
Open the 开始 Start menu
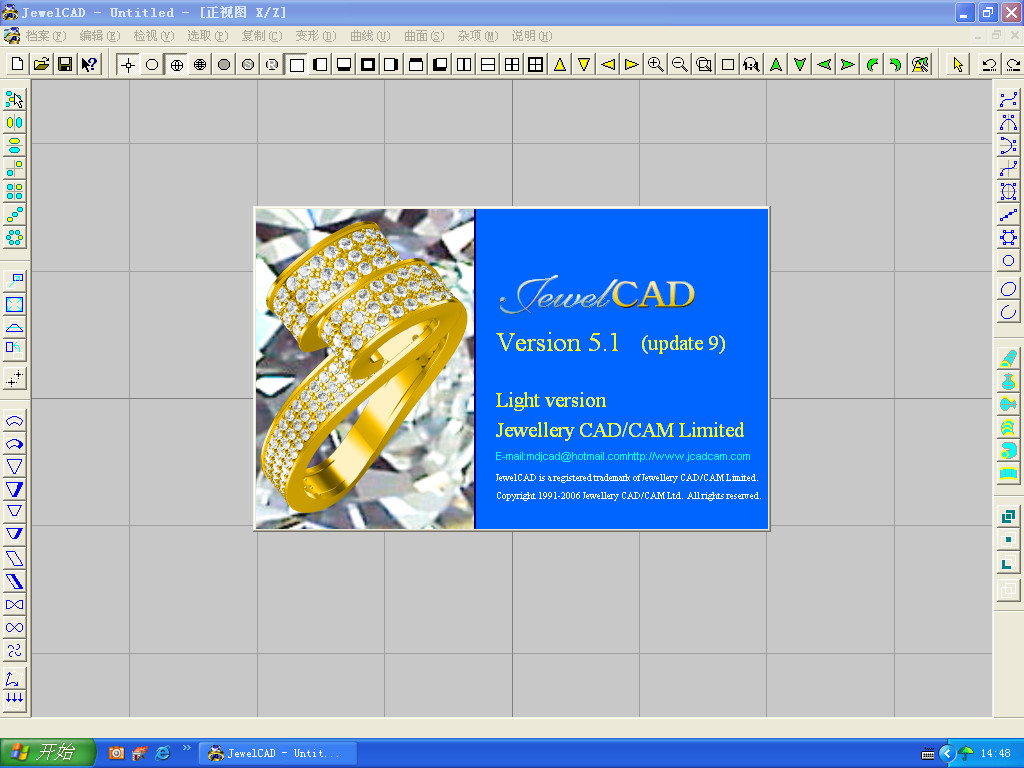[48, 753]
